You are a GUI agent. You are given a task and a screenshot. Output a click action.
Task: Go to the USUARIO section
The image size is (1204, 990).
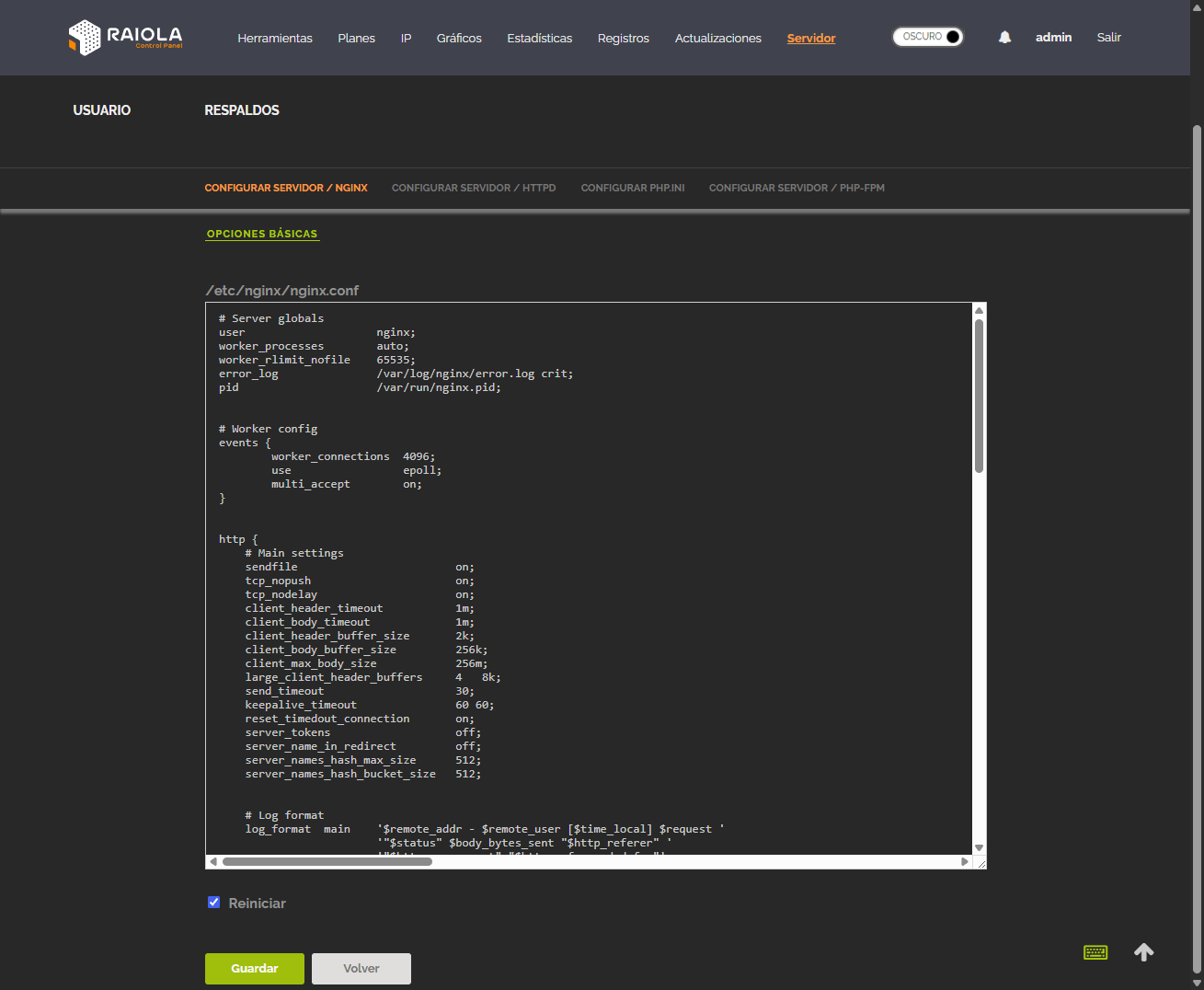pyautogui.click(x=102, y=109)
